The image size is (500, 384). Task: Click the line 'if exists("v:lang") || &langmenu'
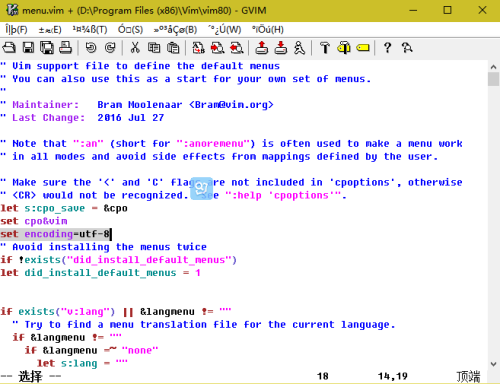[x=116, y=312]
